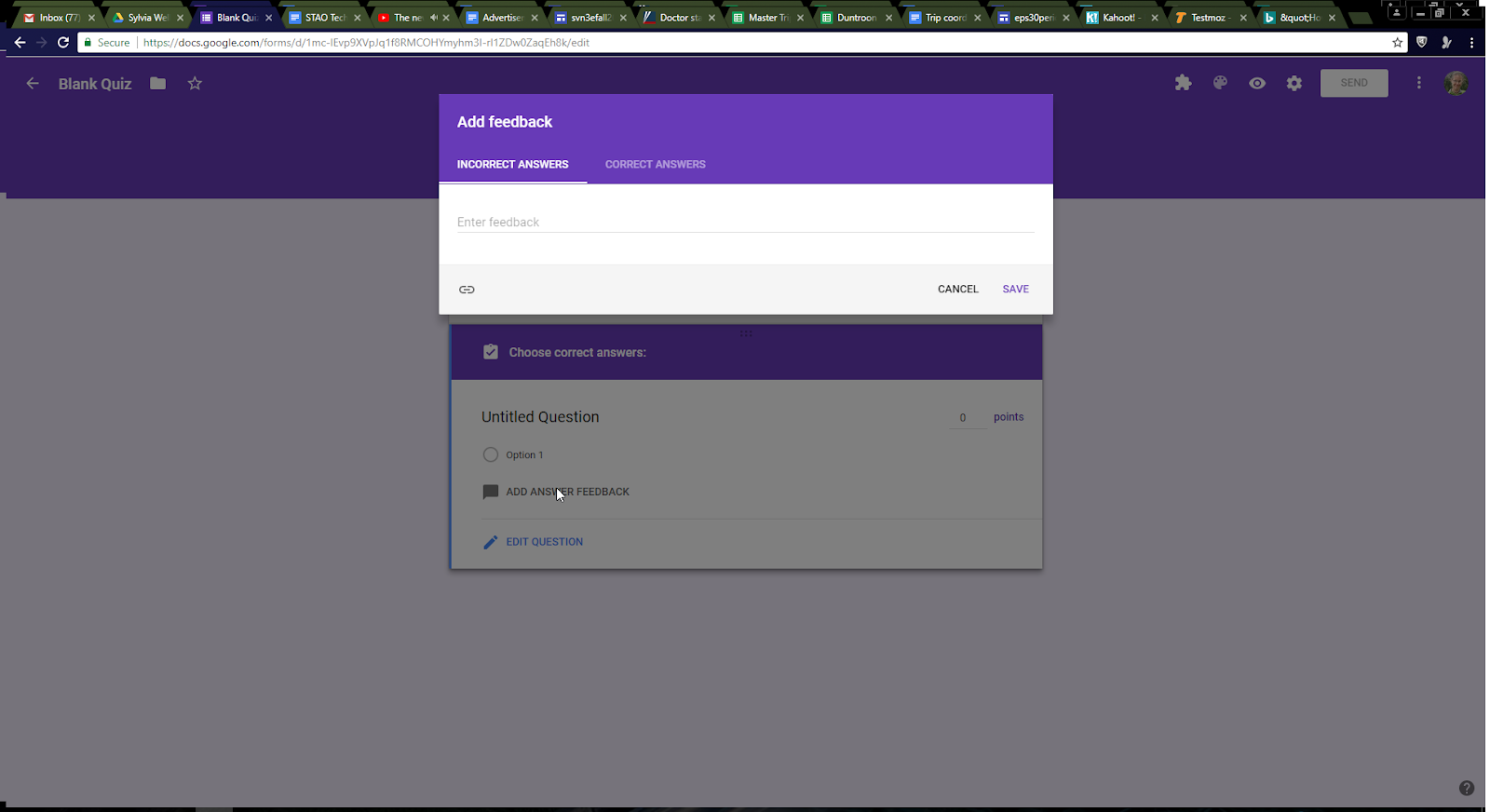Bookmark this page with the address bar star
The width and height of the screenshot is (1490, 812).
point(1397,43)
